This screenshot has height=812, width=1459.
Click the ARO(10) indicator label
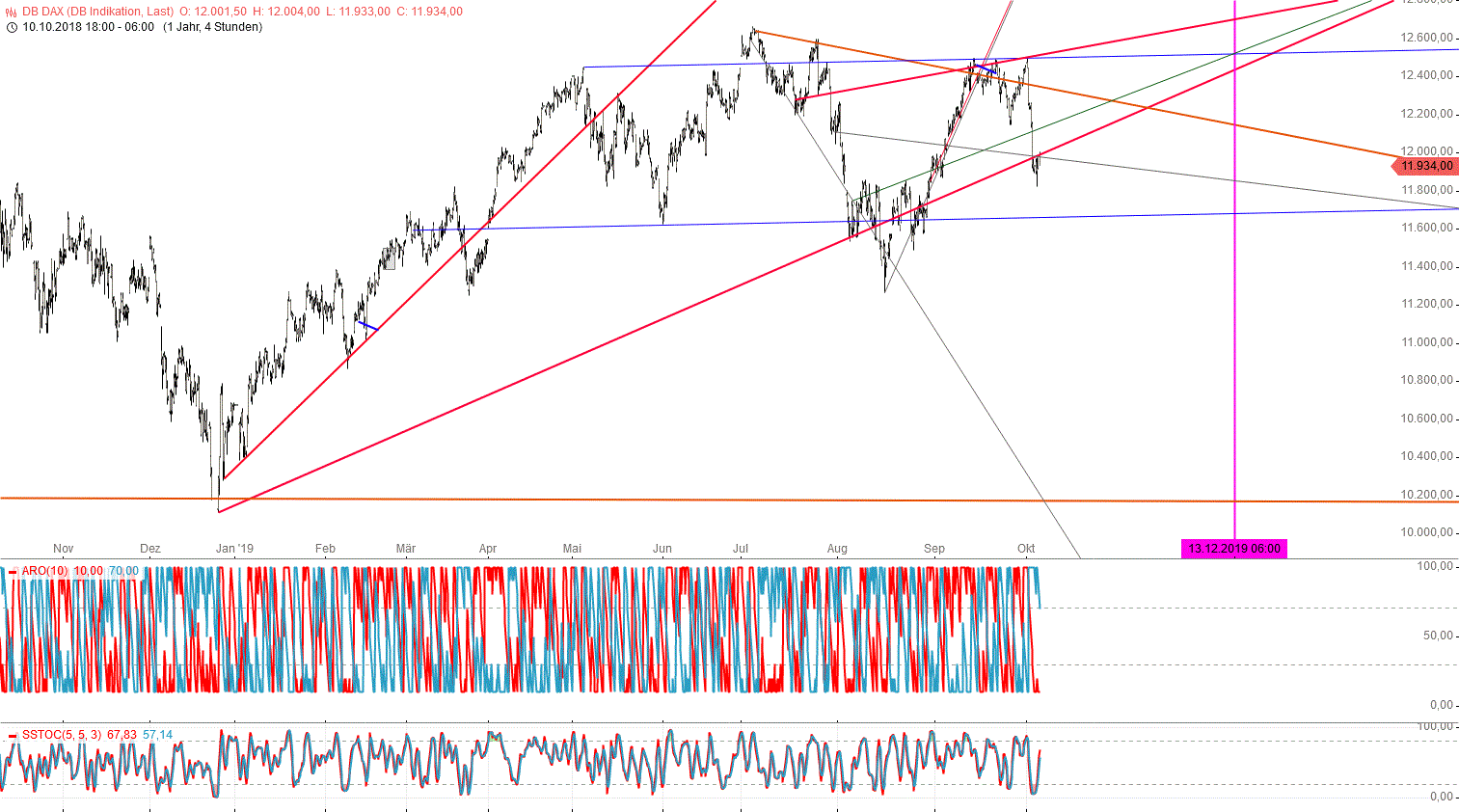[x=45, y=571]
